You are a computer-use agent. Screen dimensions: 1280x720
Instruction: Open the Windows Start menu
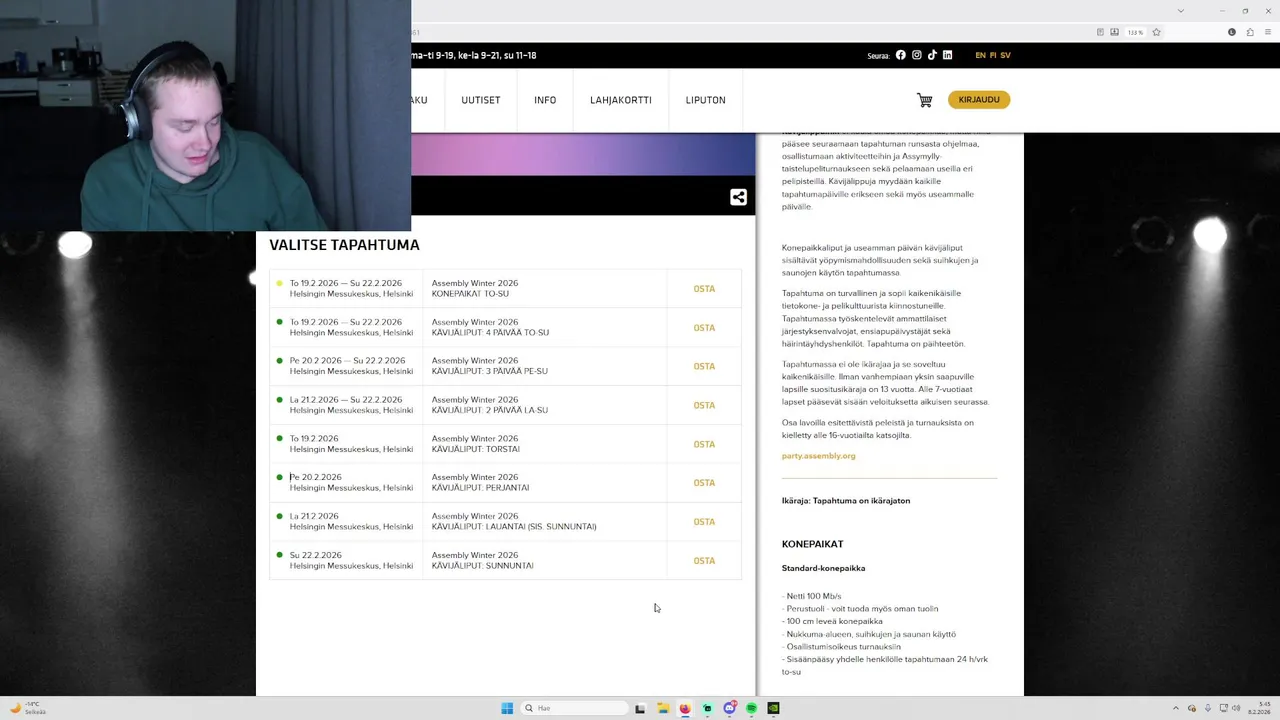coord(507,708)
